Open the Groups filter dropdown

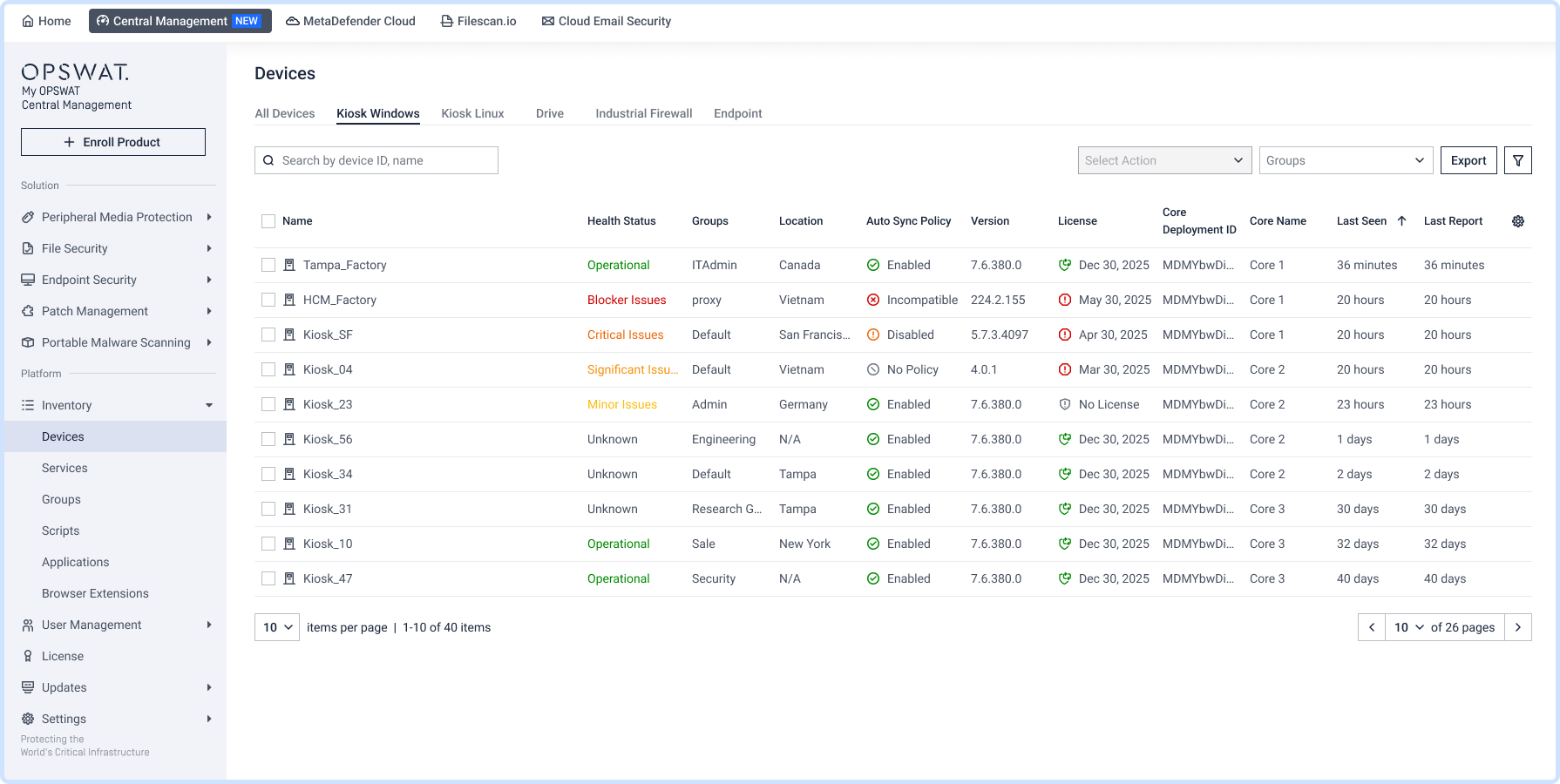[1346, 160]
